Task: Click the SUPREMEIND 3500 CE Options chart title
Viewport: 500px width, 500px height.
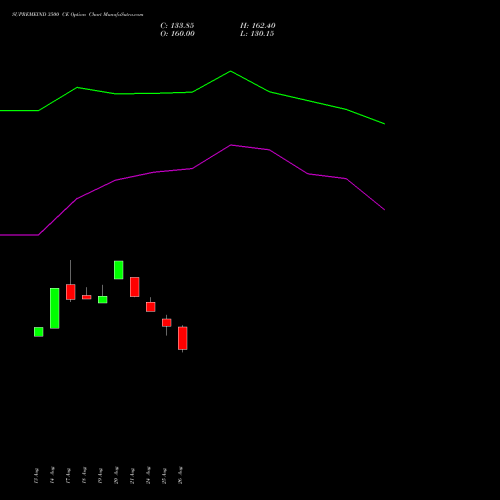Action: pos(77,15)
